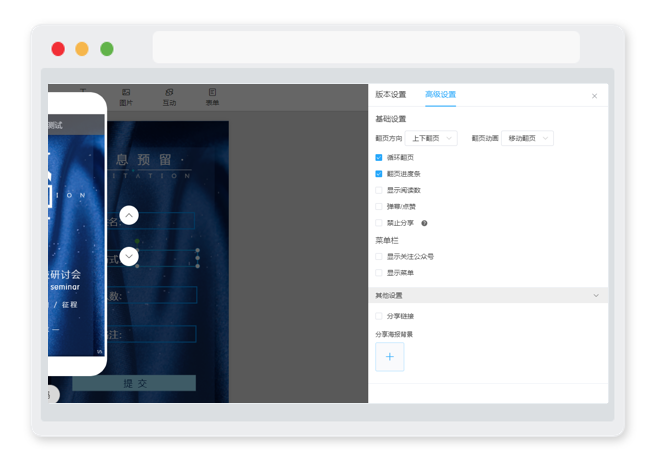Screen dimensions: 660x460
Task: Click the 表单 form tool icon
Action: [212, 97]
